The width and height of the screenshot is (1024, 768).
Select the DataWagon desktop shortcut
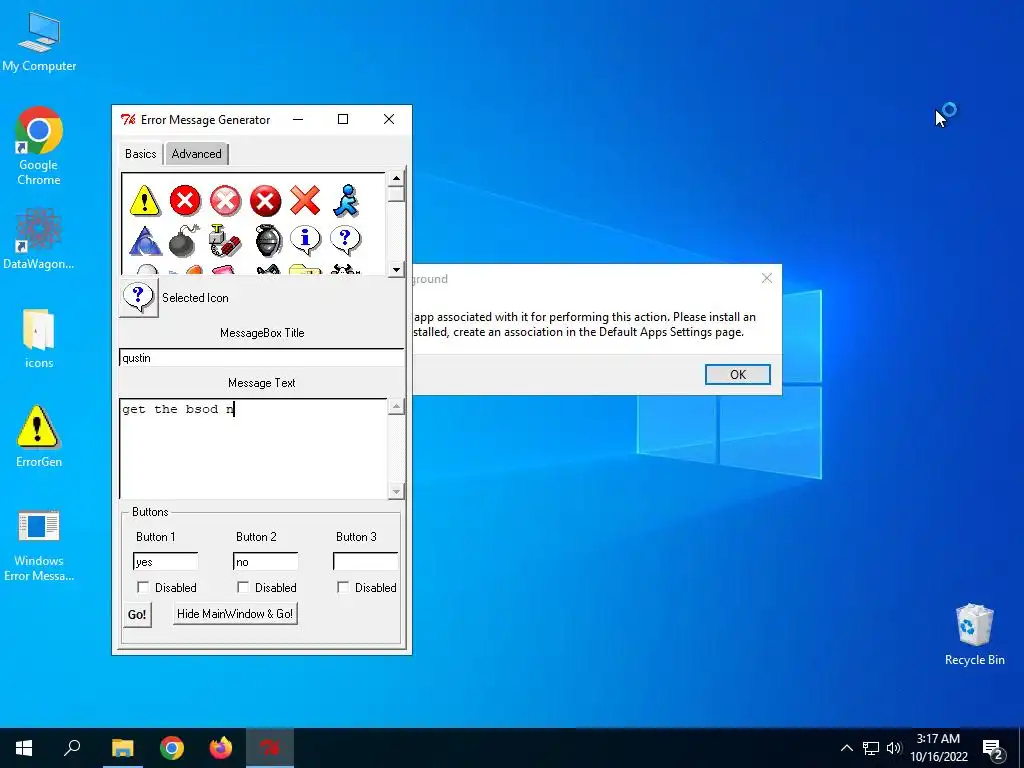click(x=39, y=239)
